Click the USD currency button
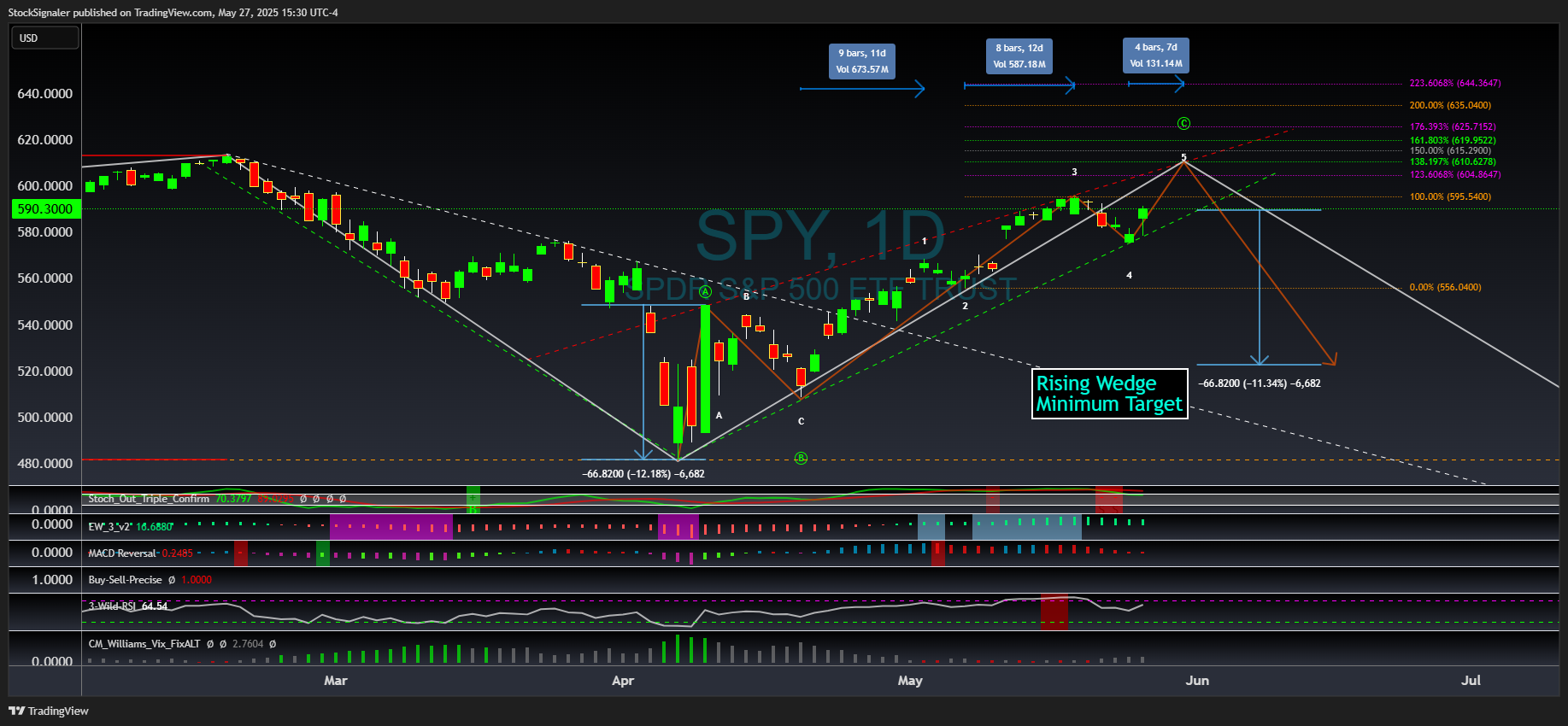 tap(44, 38)
